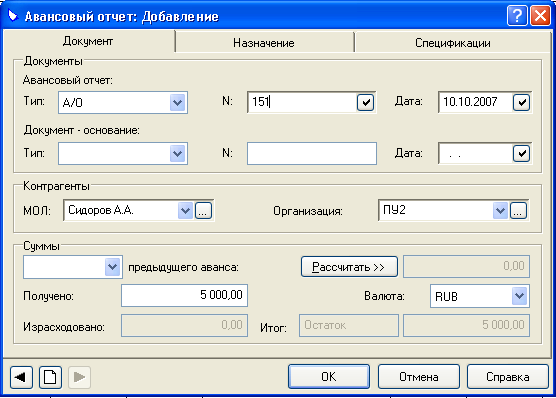Open the Организация browse ellipsis button

pos(518,210)
